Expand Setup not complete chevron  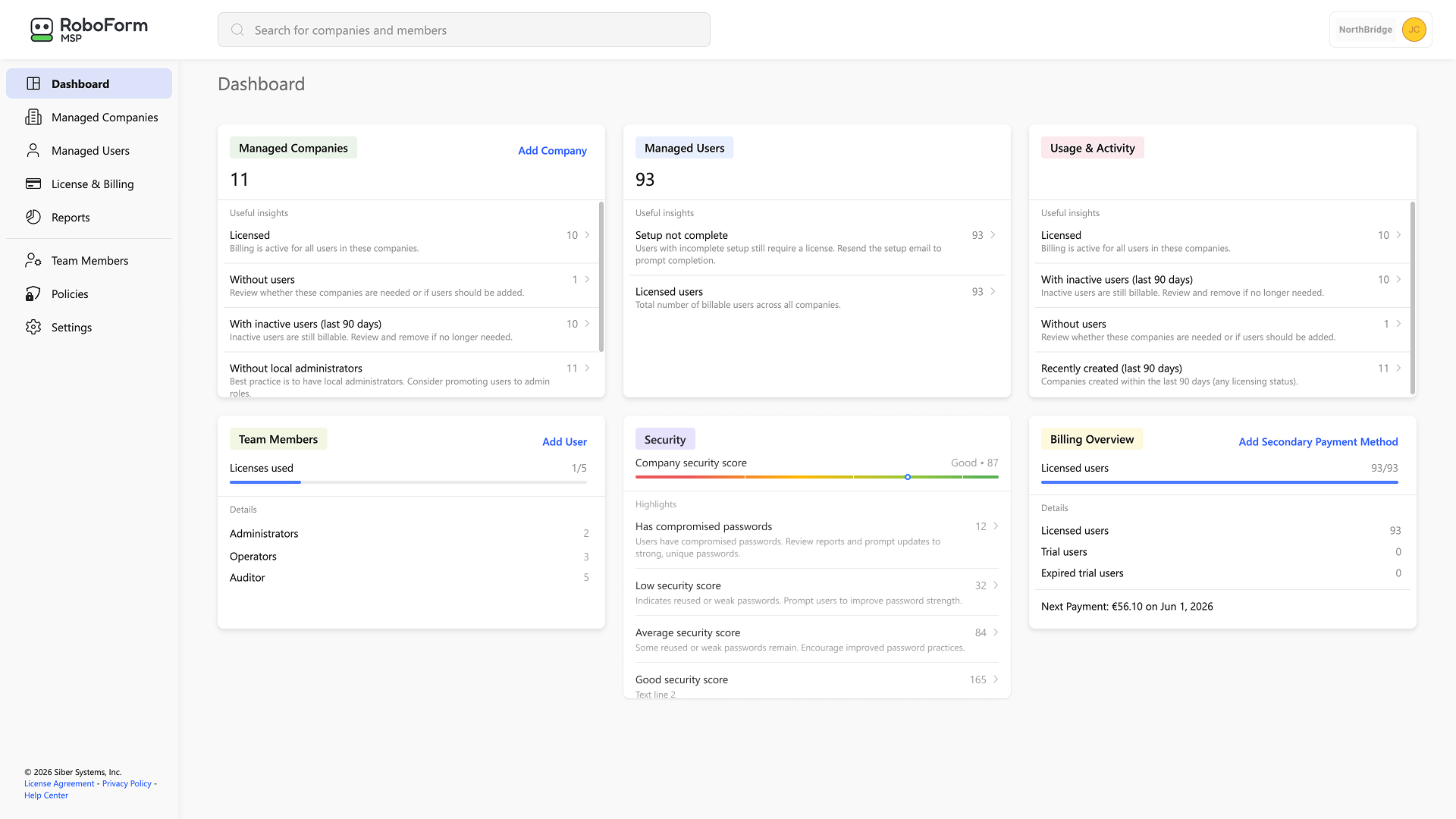(993, 235)
